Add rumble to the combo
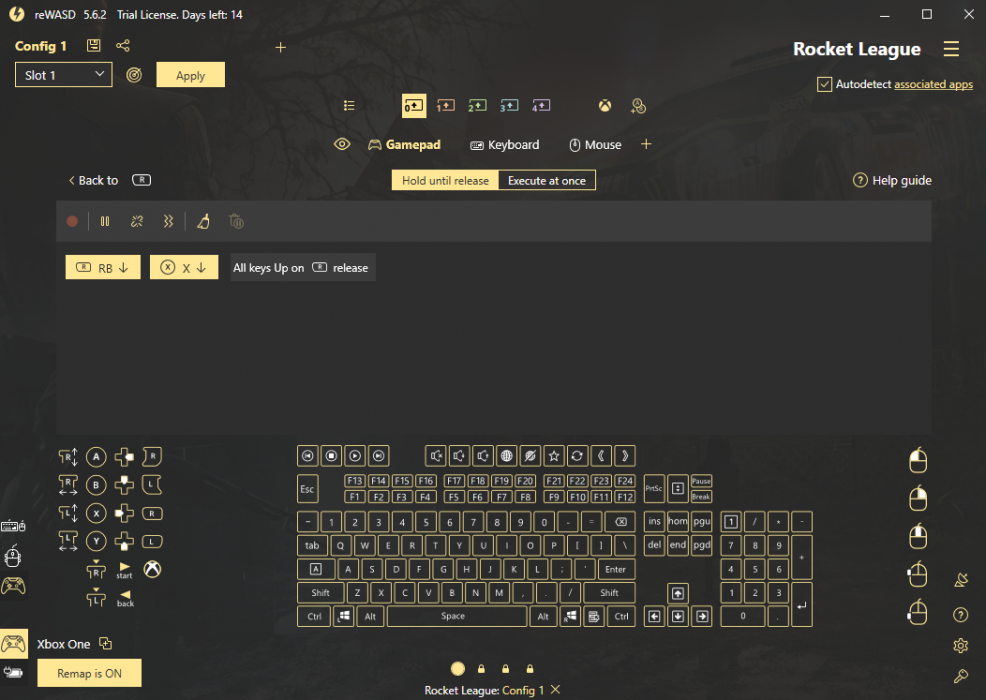The image size is (986, 700). click(168, 221)
